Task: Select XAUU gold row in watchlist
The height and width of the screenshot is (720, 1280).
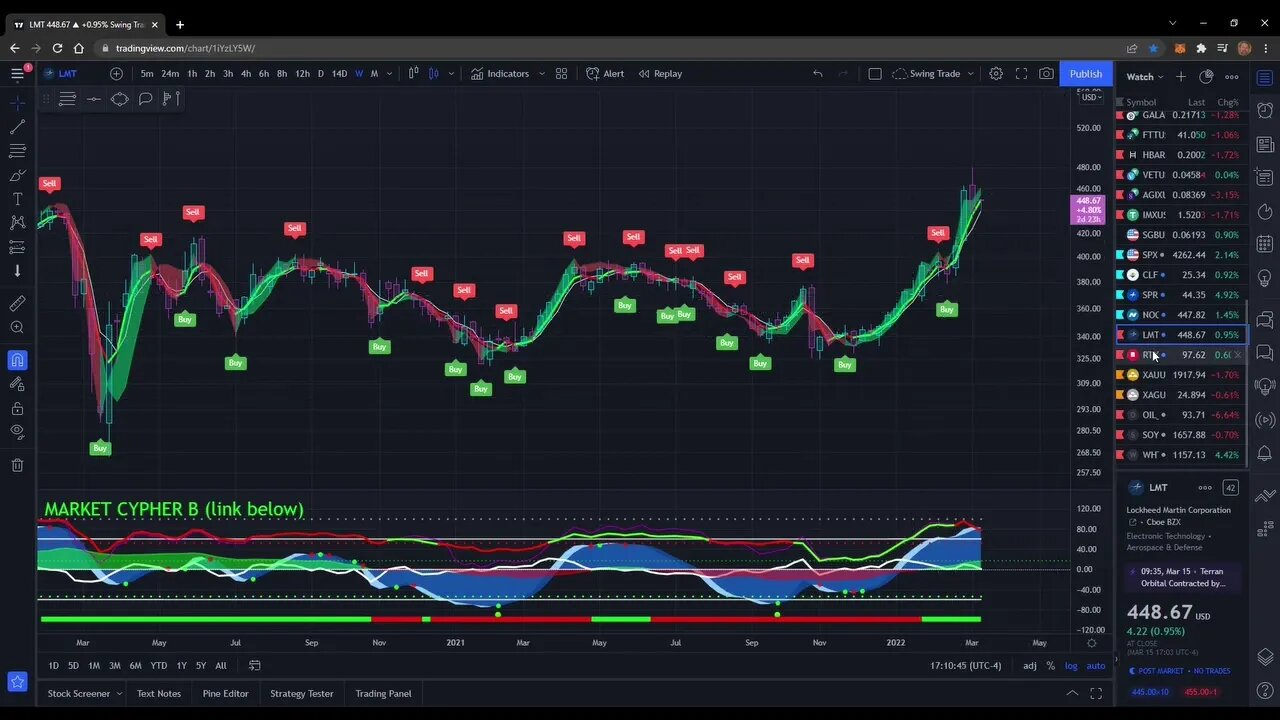Action: (1180, 375)
